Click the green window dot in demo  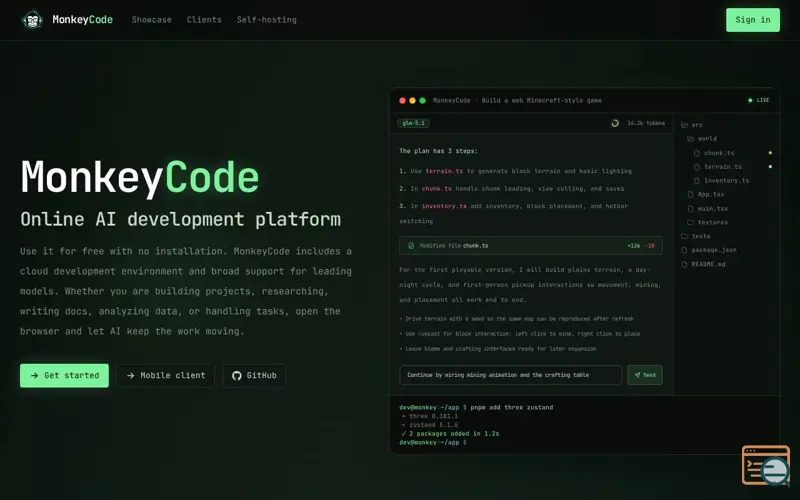pyautogui.click(x=422, y=101)
